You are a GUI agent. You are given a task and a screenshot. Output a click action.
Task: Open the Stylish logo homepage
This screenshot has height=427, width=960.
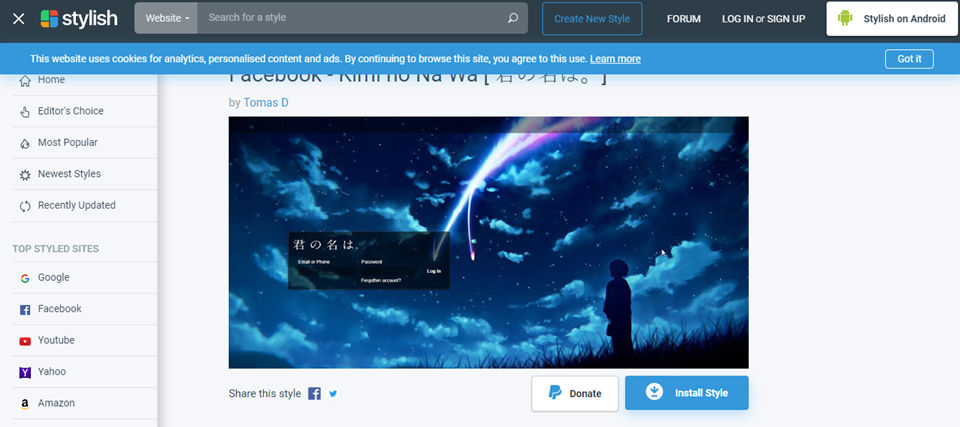pyautogui.click(x=79, y=18)
